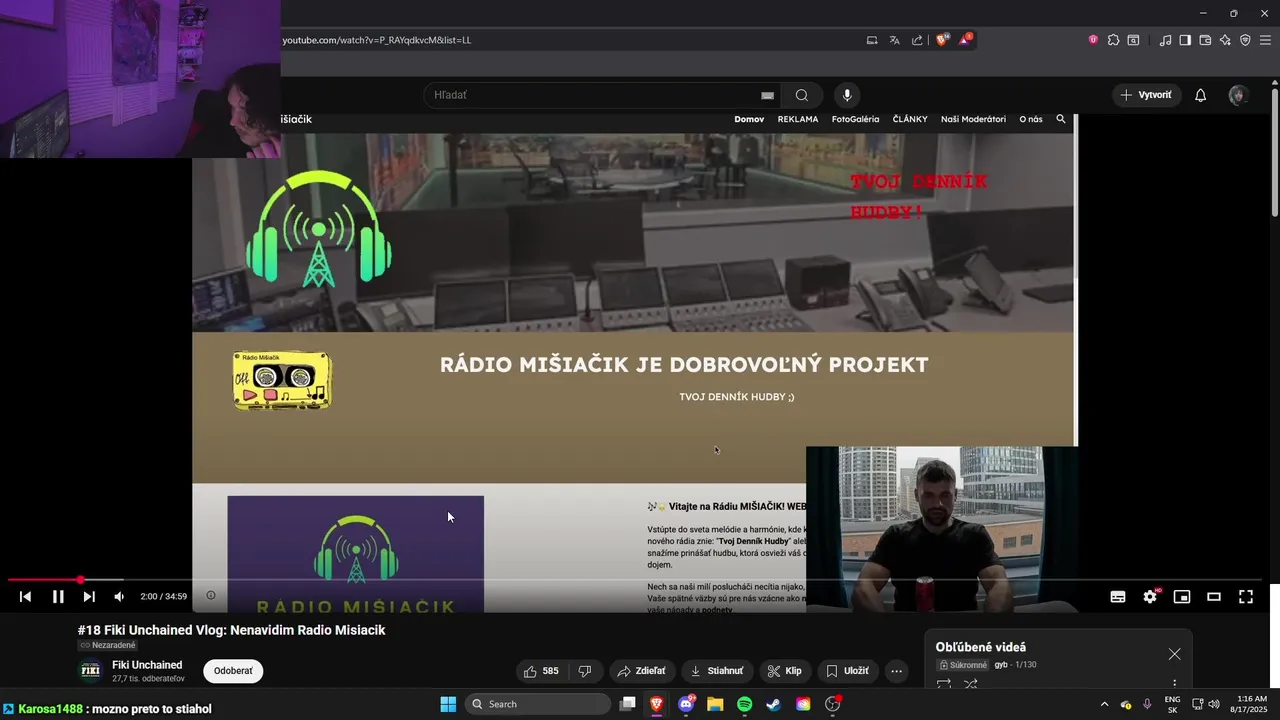Share the video via Zdieľať
Viewport: 1280px width, 720px height.
[x=641, y=671]
